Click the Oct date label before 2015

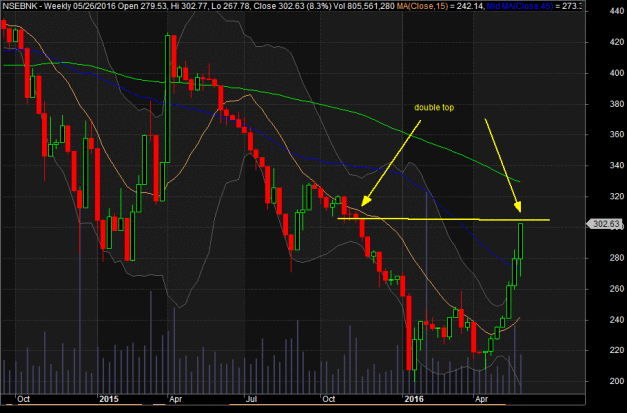click(x=23, y=399)
